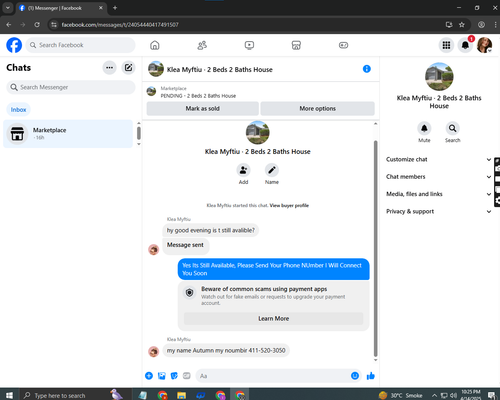Viewport: 500px width, 400px height.
Task: Open the Facebook logo home link
Action: tap(14, 45)
